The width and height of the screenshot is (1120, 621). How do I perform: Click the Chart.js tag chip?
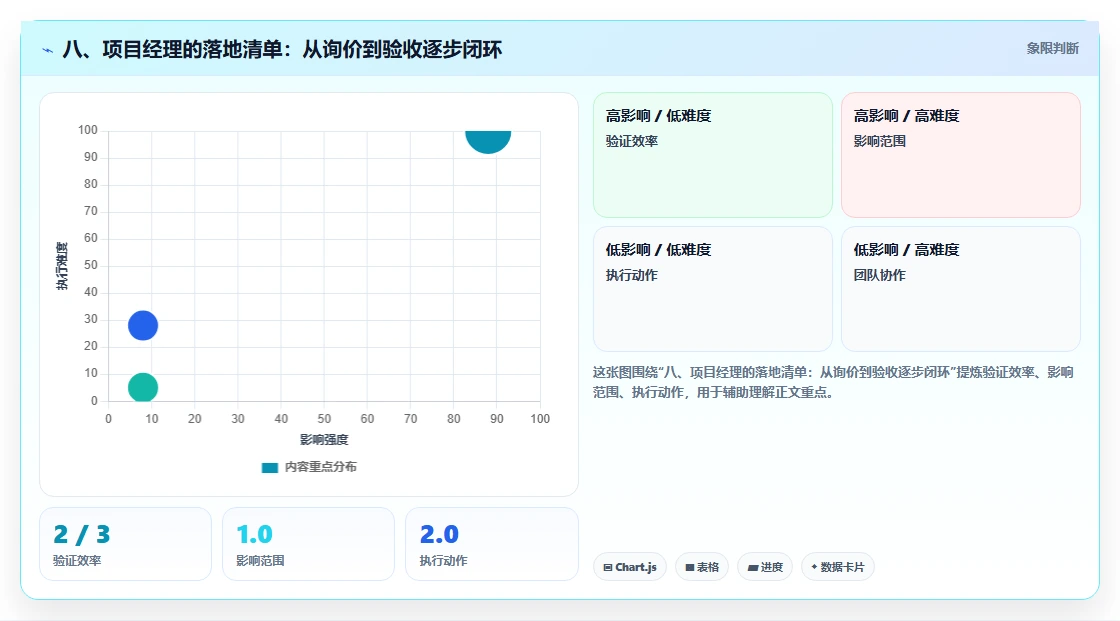point(630,567)
